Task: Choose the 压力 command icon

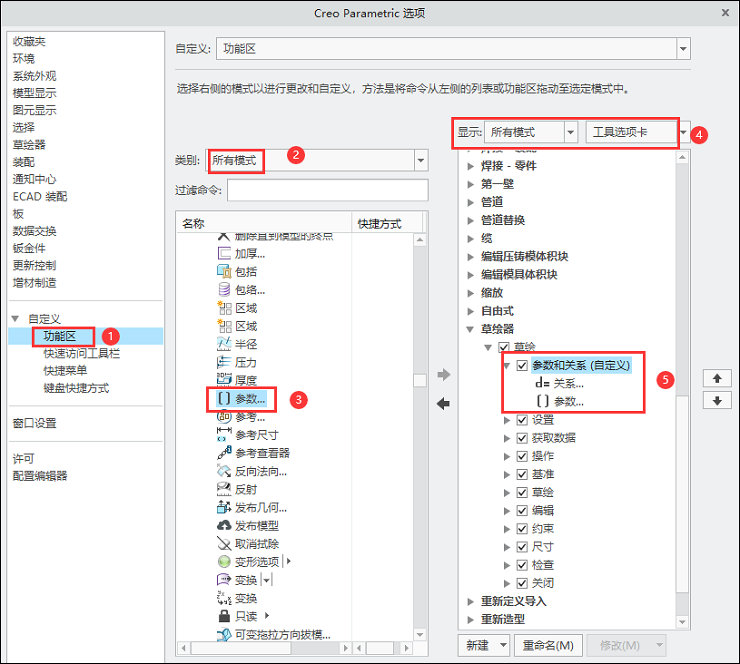Action: 224,362
